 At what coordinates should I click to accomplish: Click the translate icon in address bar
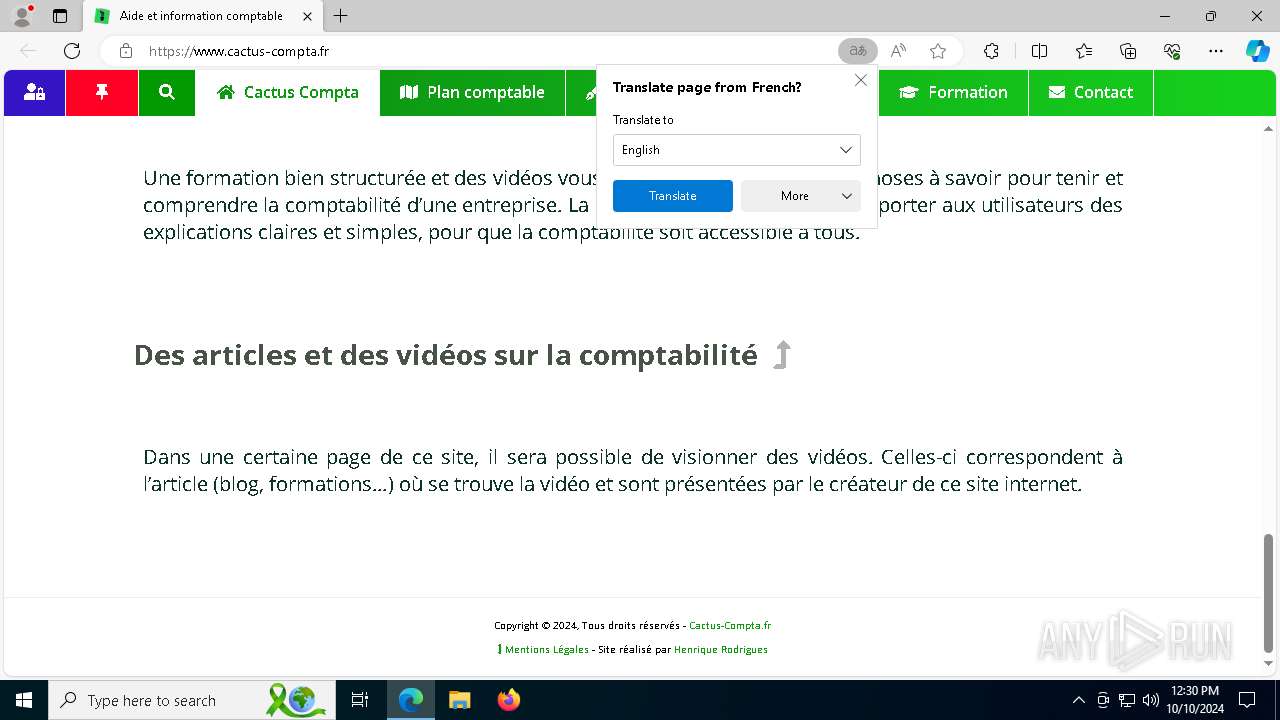click(857, 51)
